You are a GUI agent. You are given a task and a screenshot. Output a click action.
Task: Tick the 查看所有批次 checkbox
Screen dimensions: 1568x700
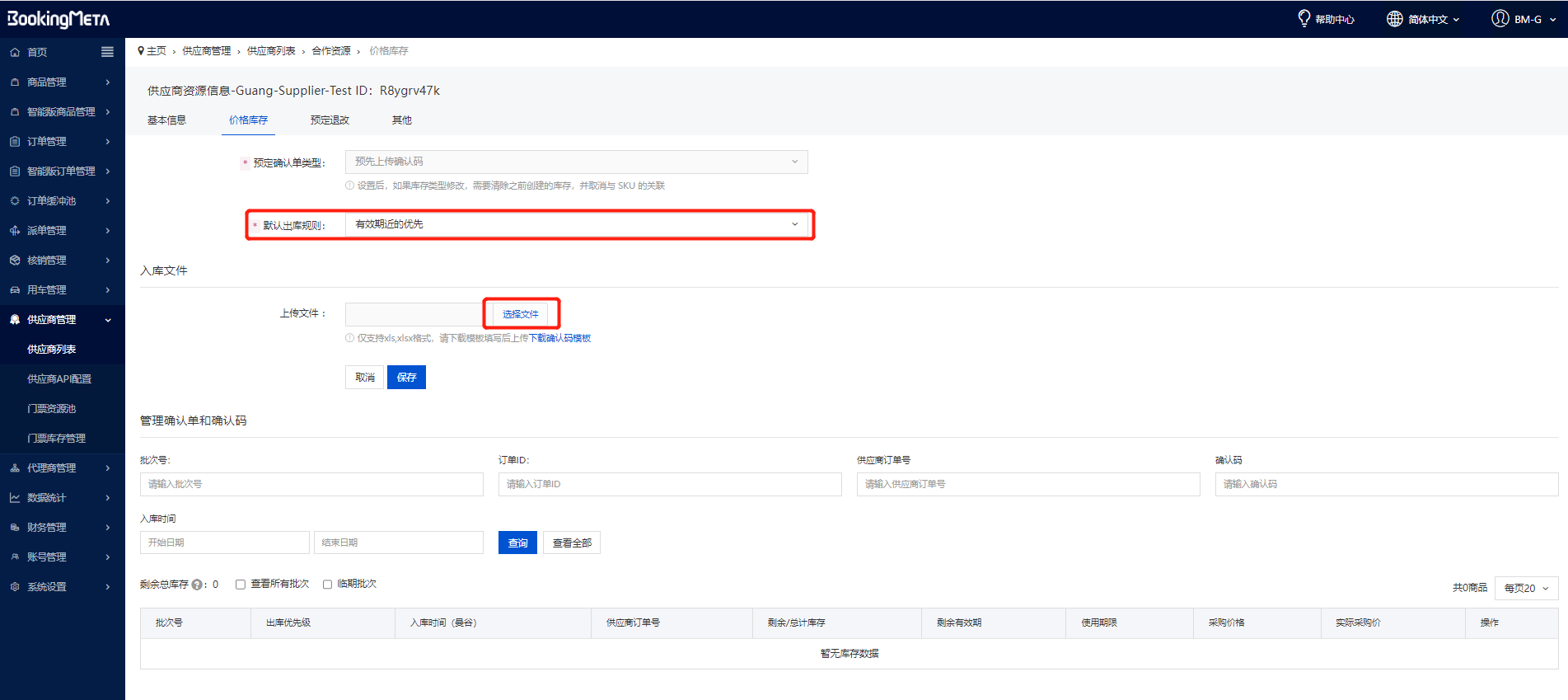[241, 585]
